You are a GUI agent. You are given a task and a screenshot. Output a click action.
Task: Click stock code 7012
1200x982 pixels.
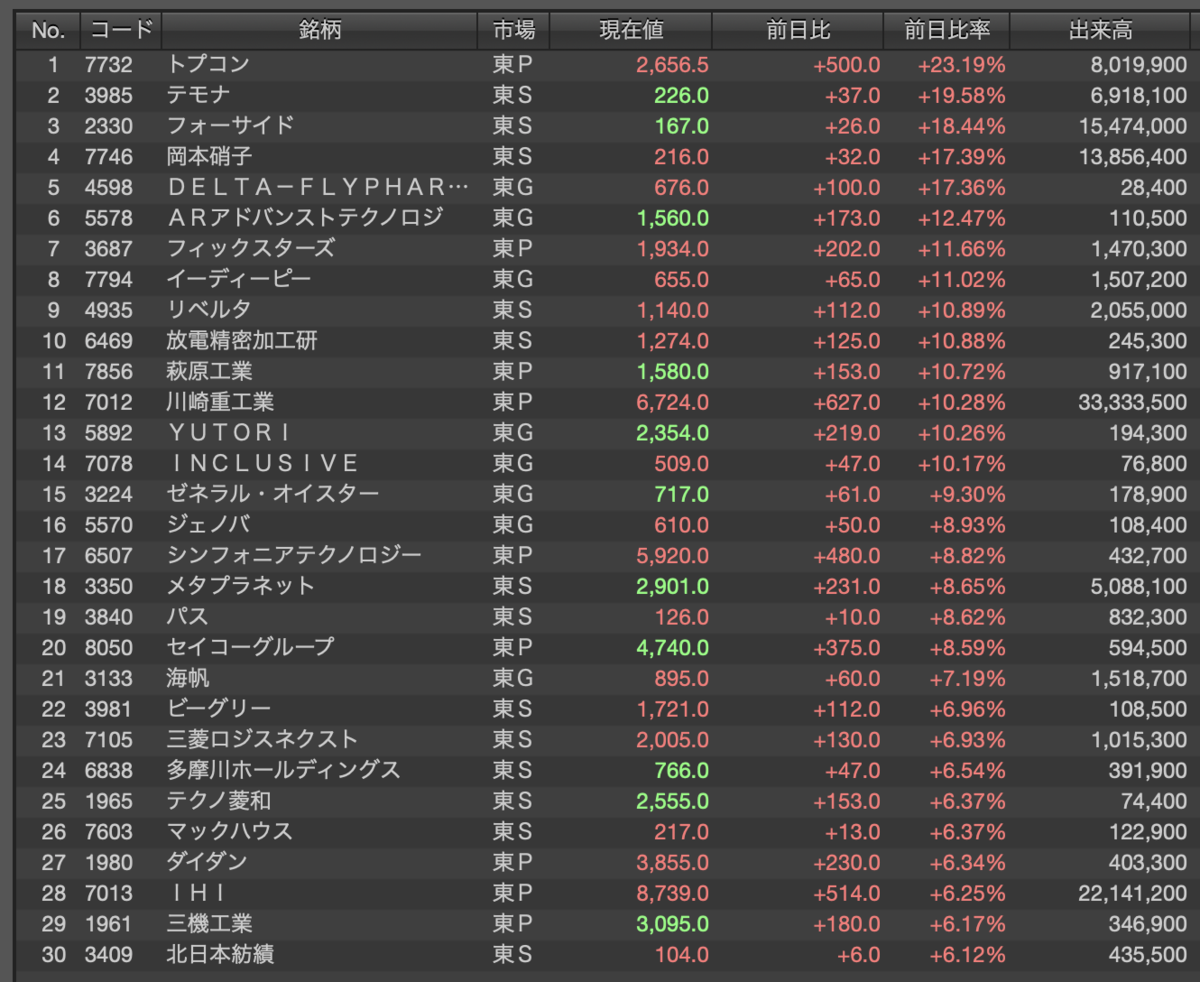[106, 403]
